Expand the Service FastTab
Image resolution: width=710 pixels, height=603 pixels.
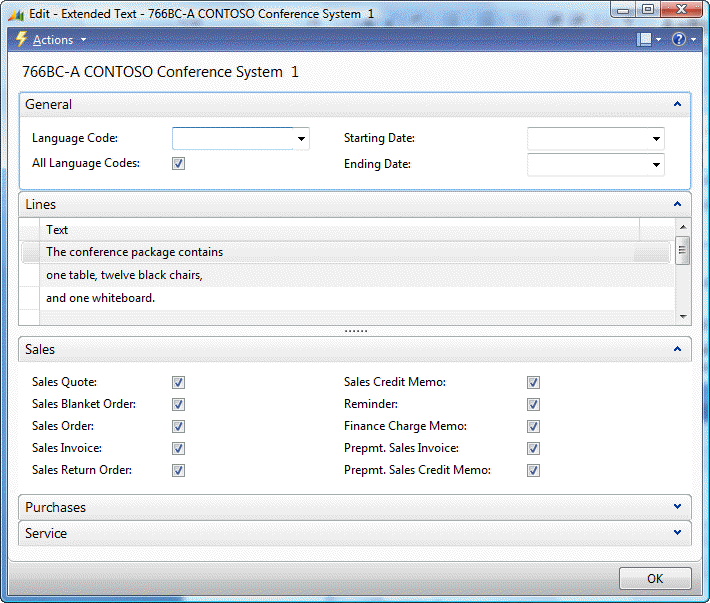point(677,532)
